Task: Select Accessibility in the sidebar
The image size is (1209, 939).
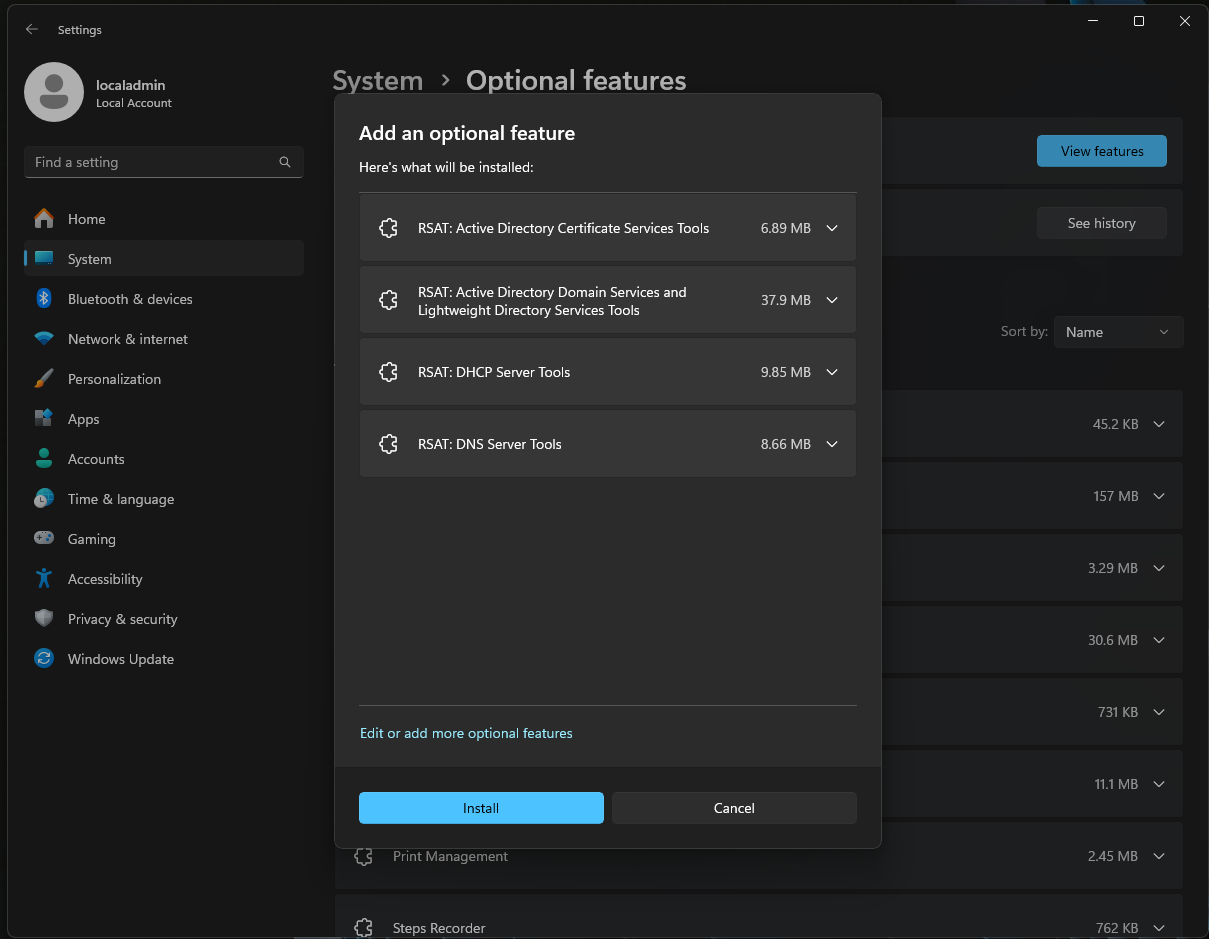Action: 105,579
